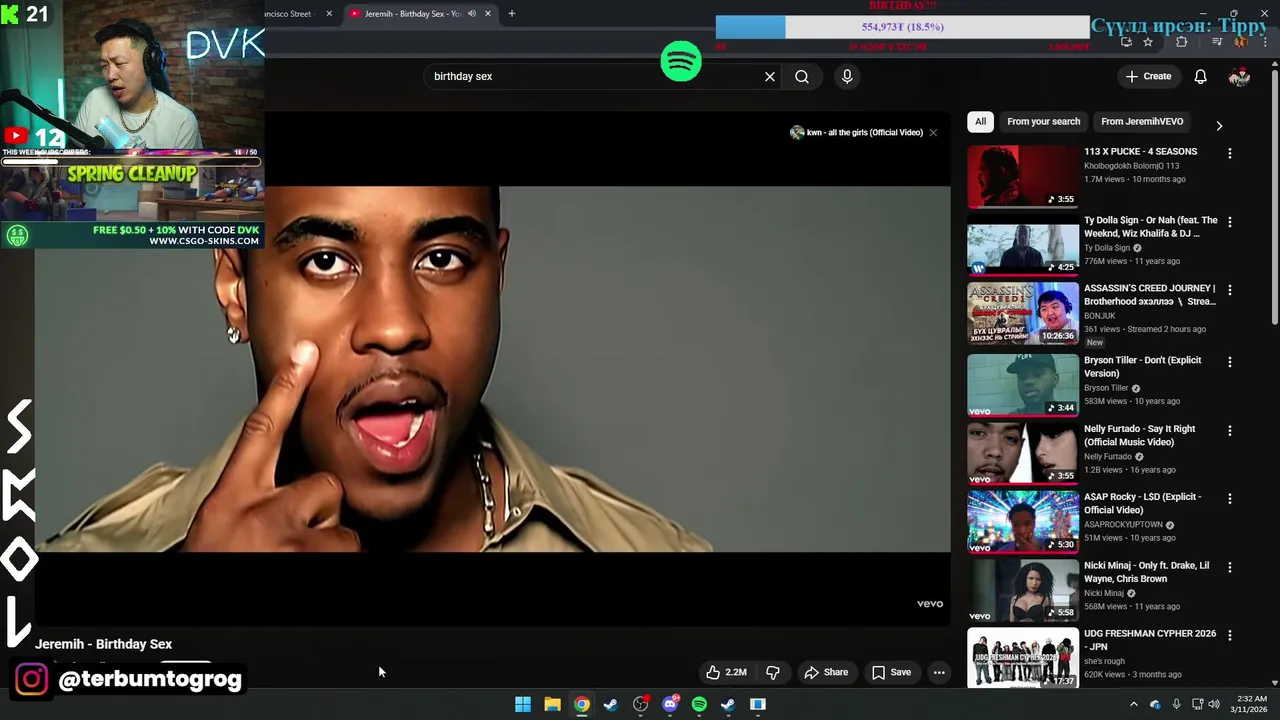Image resolution: width=1280 pixels, height=720 pixels.
Task: Open the options menu for Nelly Furtado - Say It Right
Action: tap(1230, 430)
